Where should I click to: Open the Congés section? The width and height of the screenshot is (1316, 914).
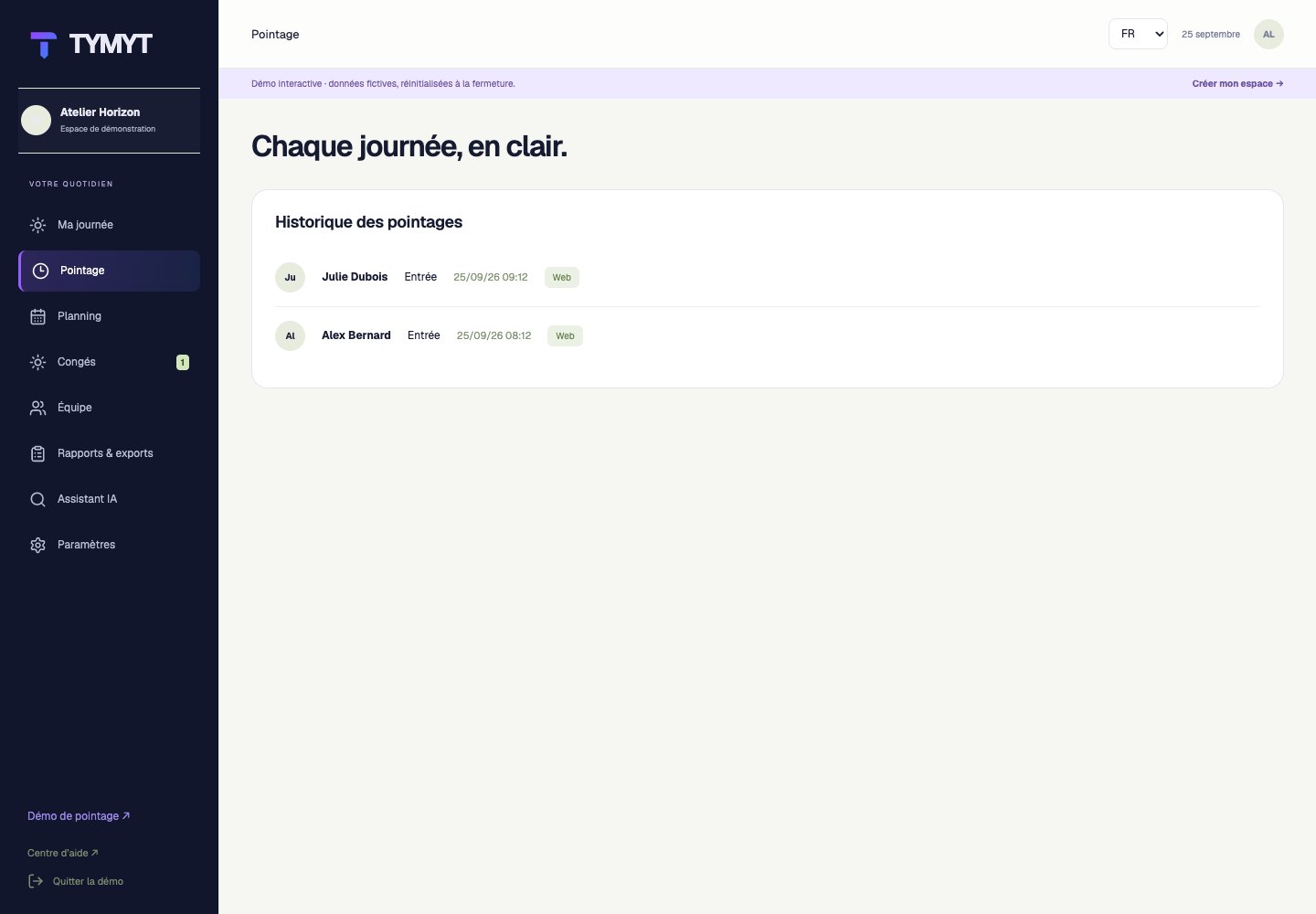[109, 362]
